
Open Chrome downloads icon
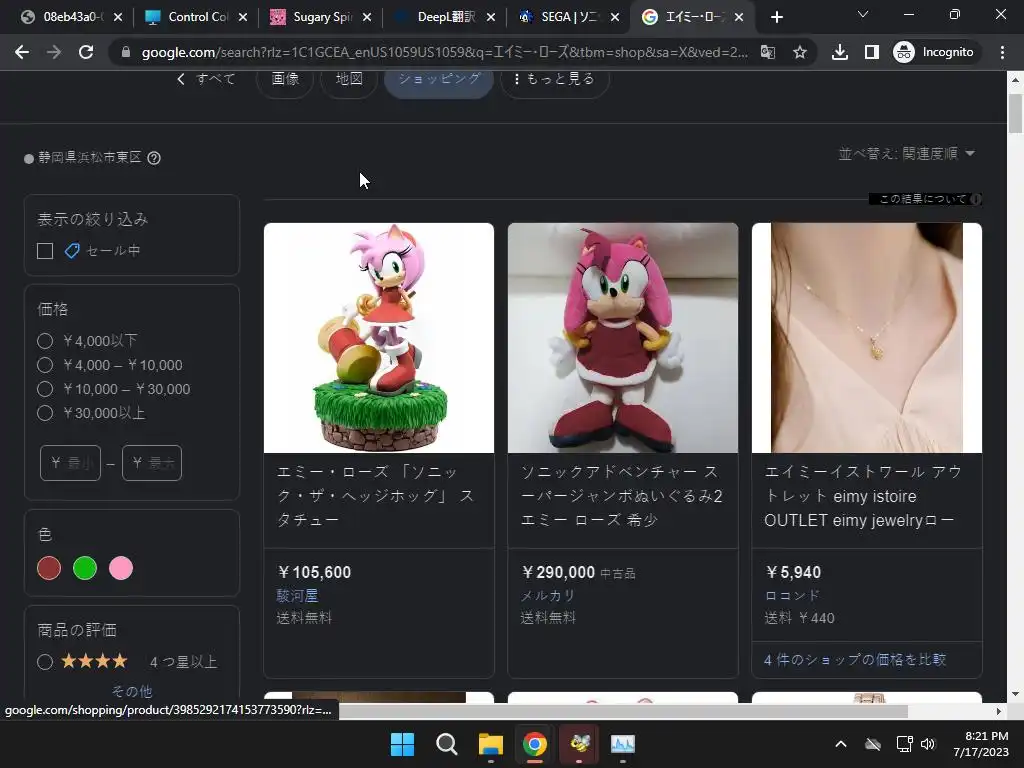pyautogui.click(x=840, y=52)
